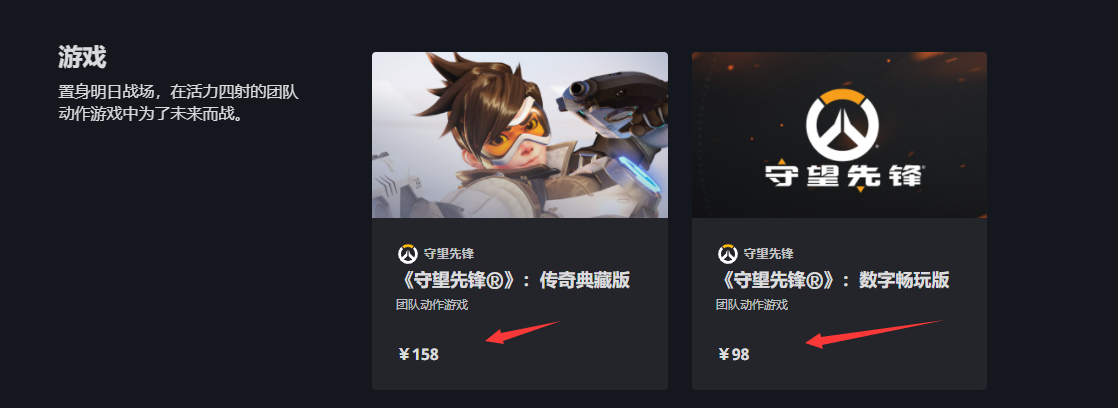Click 守望先锋 label on Digital Edition card
1118x408 pixels.
(769, 254)
